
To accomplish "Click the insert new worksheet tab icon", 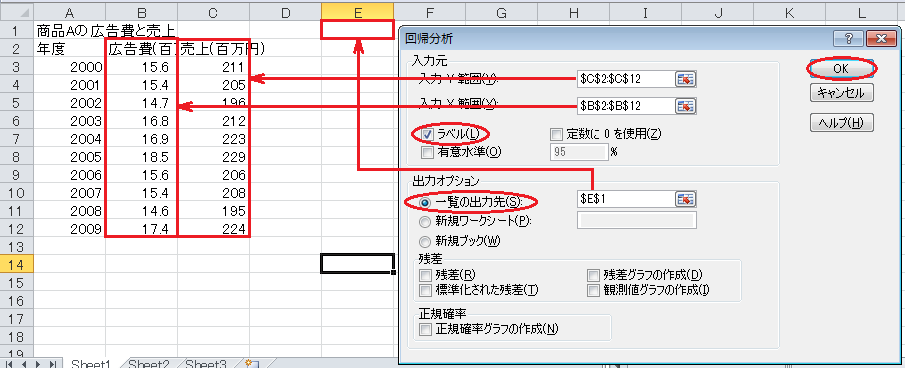I will tap(252, 364).
